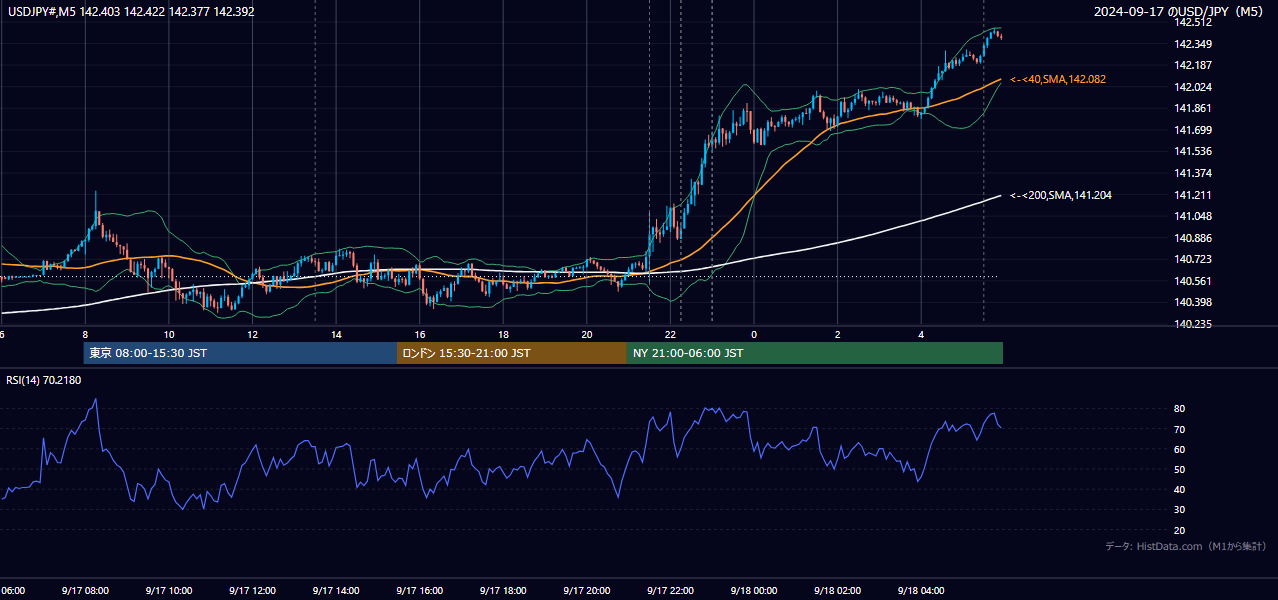Click the NY 21:00-06:00 JST session bar
The image size is (1278, 600).
815,353
